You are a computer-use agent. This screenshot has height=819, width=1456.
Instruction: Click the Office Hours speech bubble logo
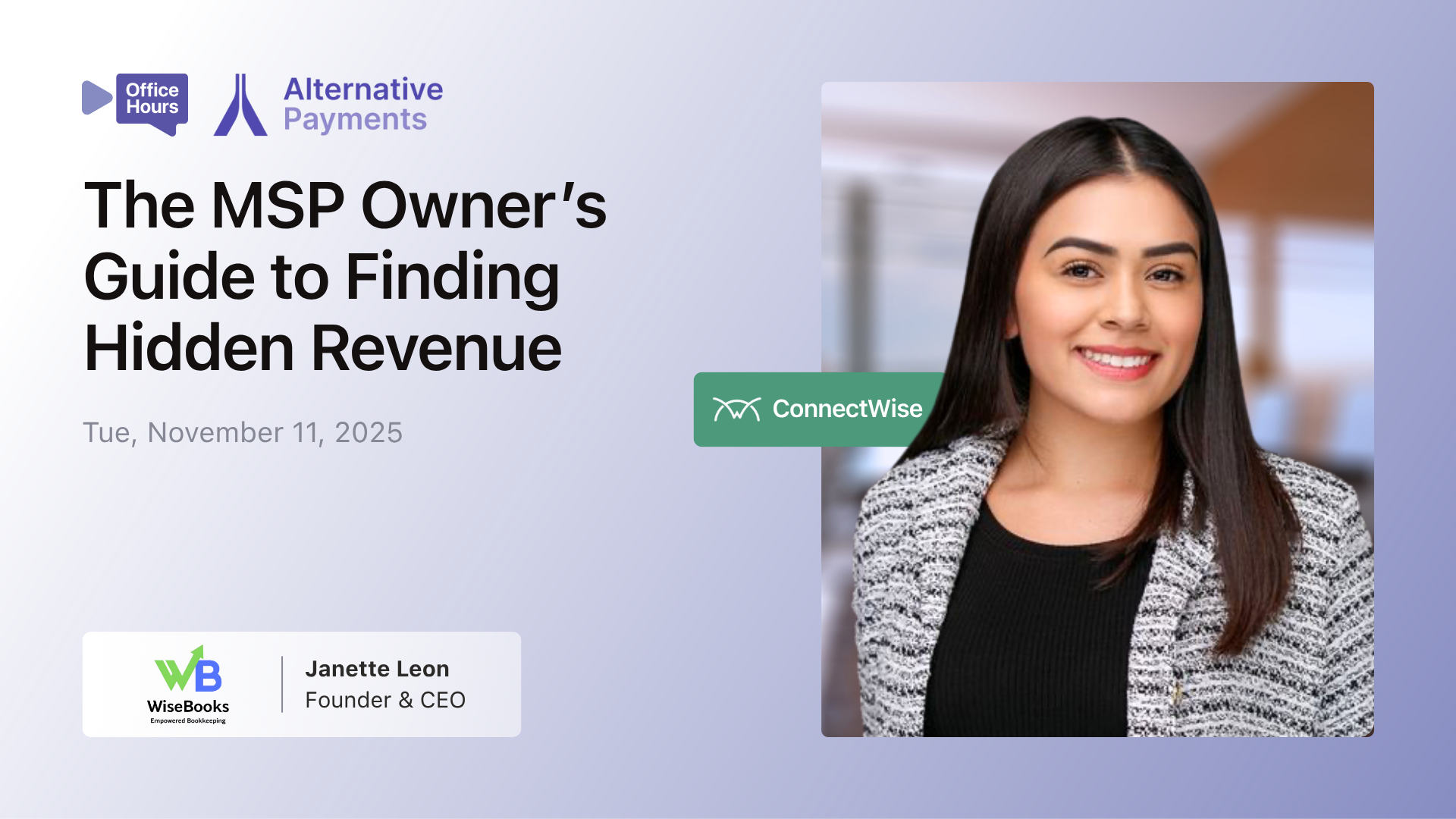pyautogui.click(x=152, y=101)
